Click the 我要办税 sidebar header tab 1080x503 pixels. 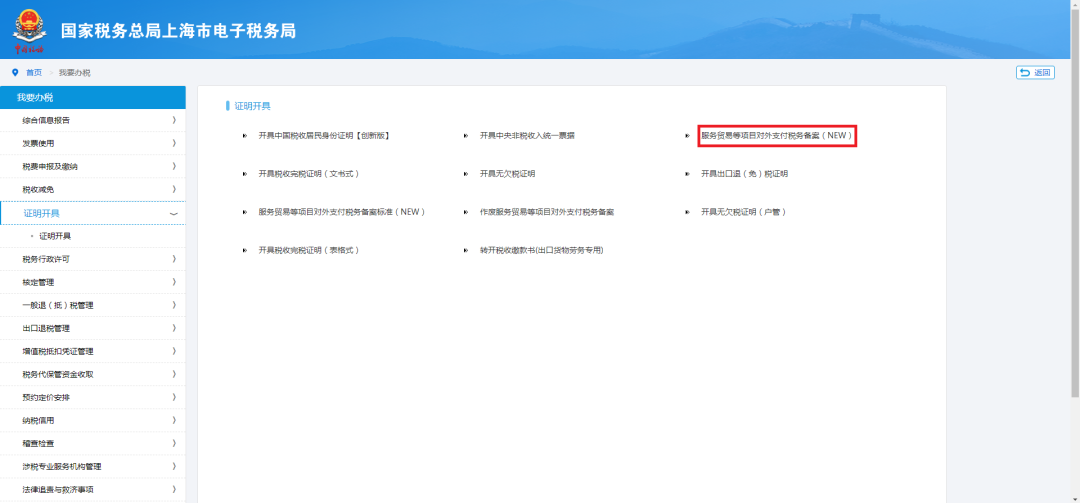pos(93,98)
